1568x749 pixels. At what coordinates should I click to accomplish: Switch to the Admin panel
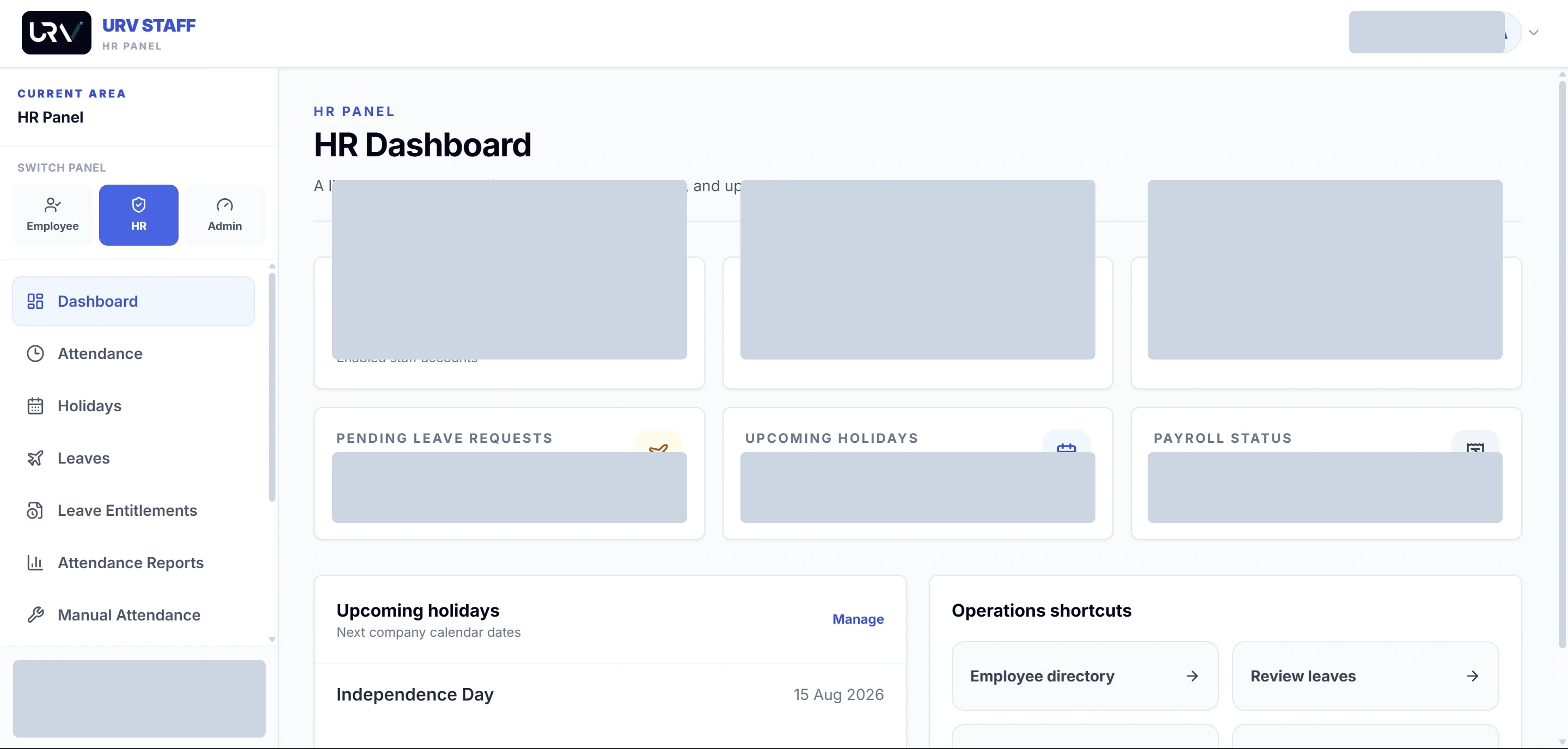[x=225, y=215]
